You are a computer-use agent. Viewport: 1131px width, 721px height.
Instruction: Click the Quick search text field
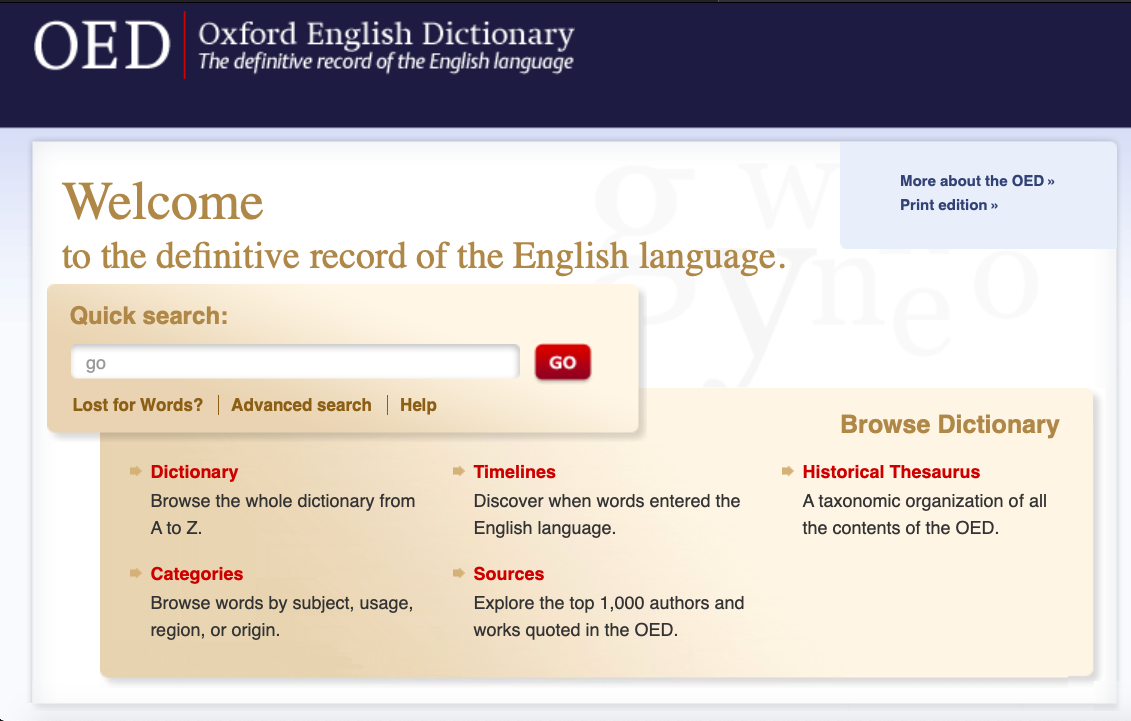point(295,362)
